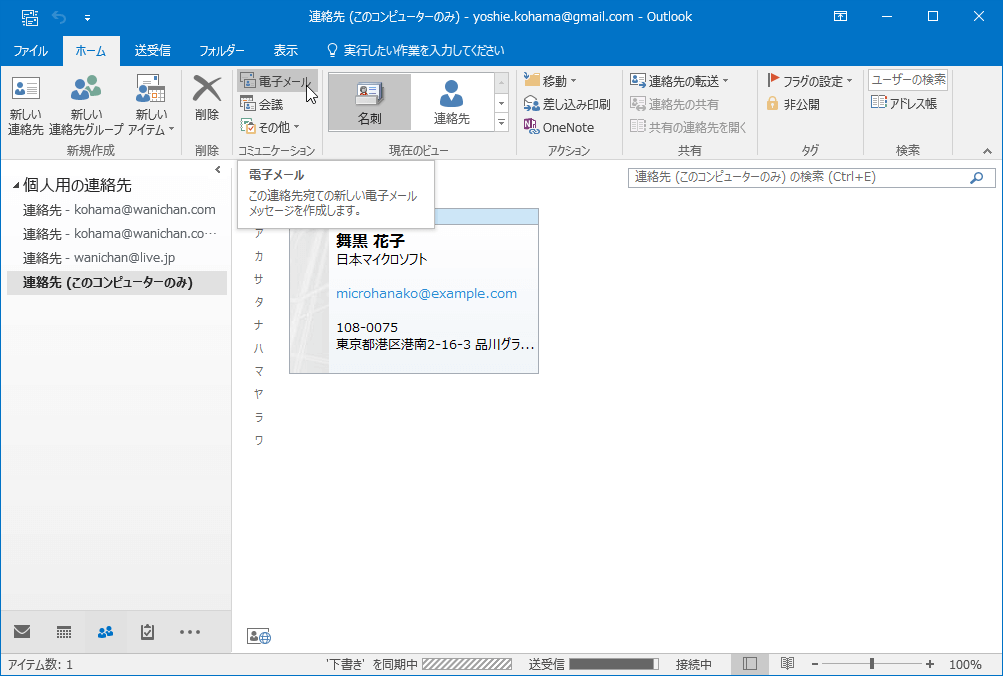Screen dimensions: 1003x676
Task: Click inside the contacts search box
Action: pos(790,176)
